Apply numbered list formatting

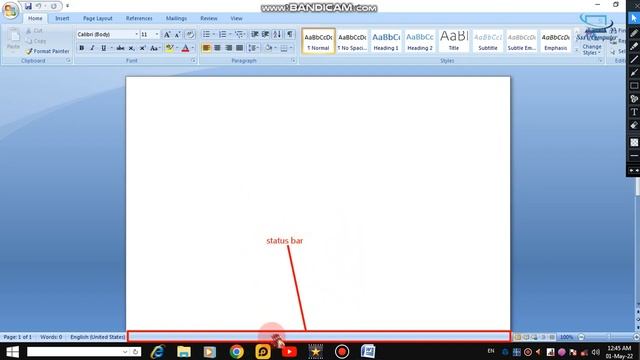(x=222, y=34)
